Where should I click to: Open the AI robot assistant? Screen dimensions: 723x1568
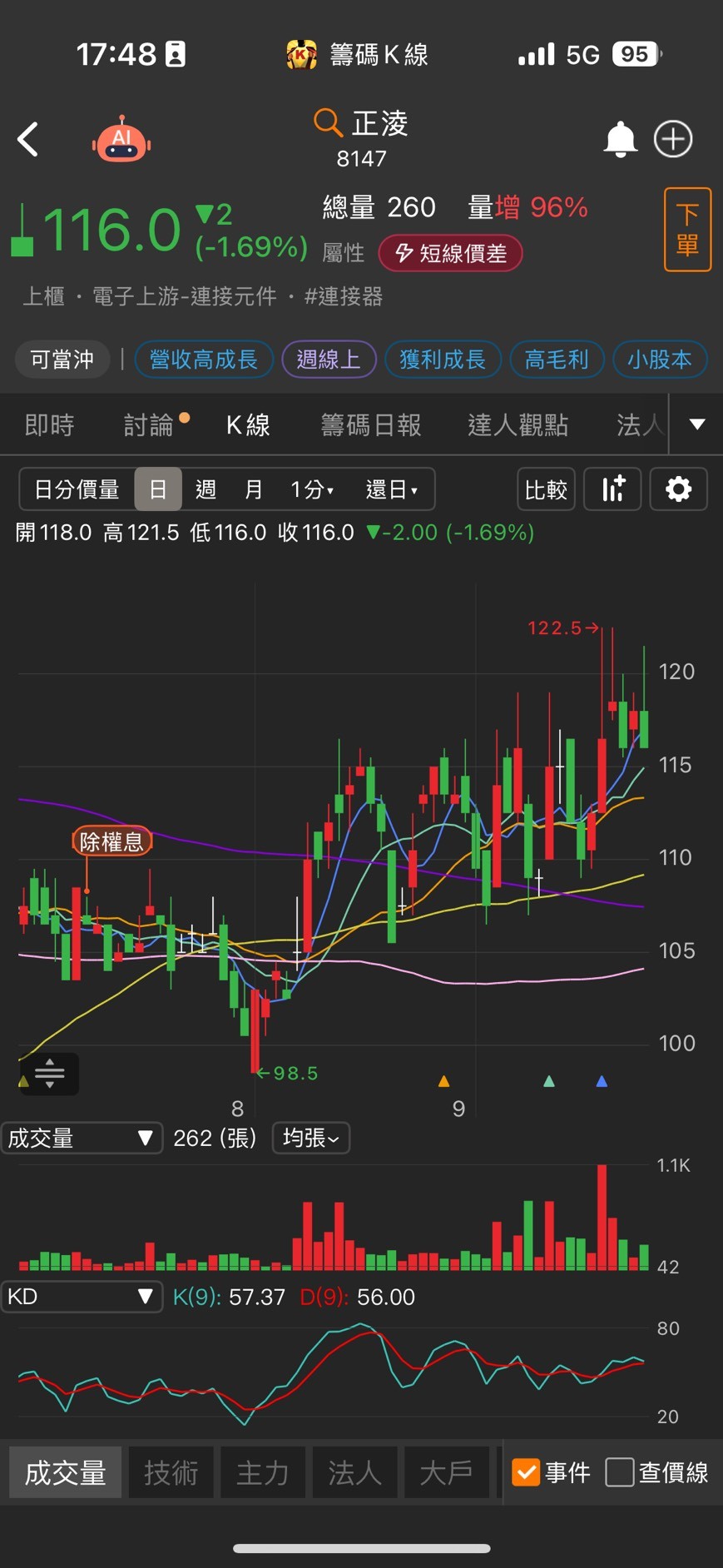click(x=121, y=138)
